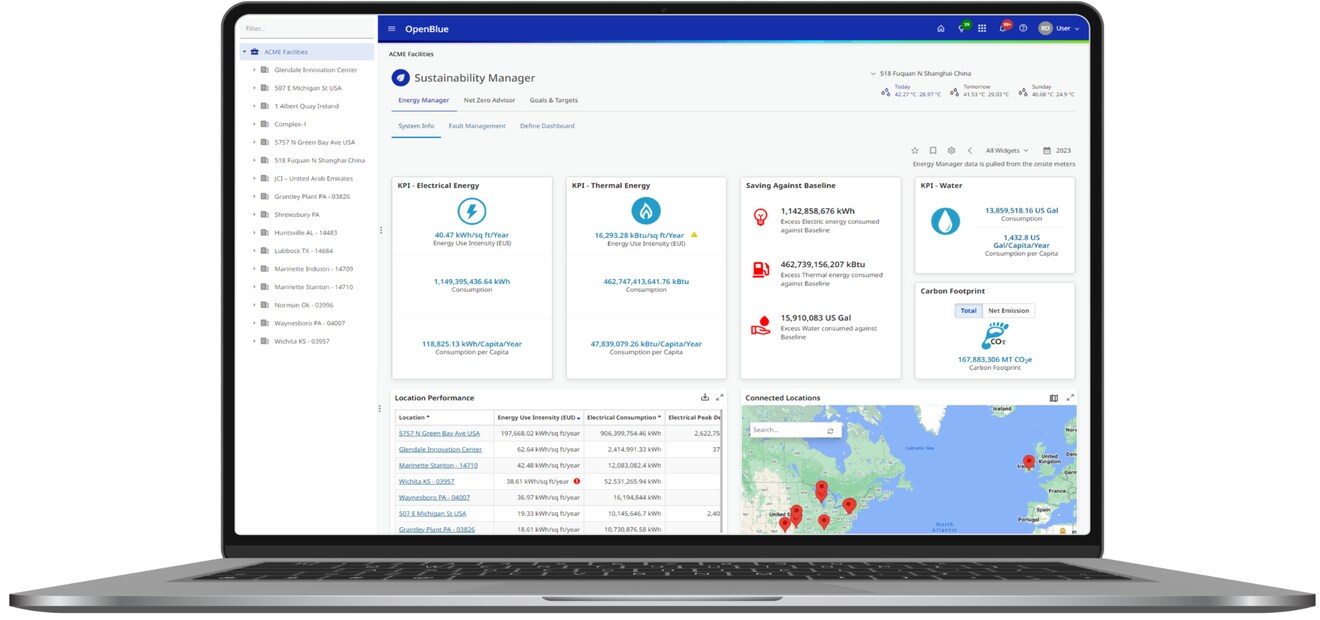Image resolution: width=1320 pixels, height=620 pixels.
Task: Open widget settings gear icon
Action: click(951, 151)
